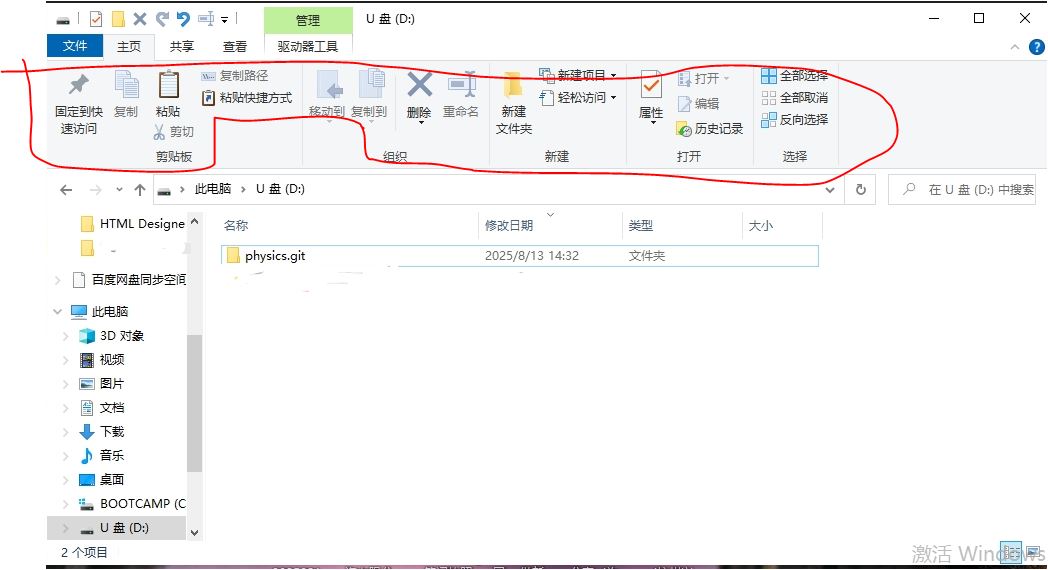Refresh the current folder

(861, 190)
